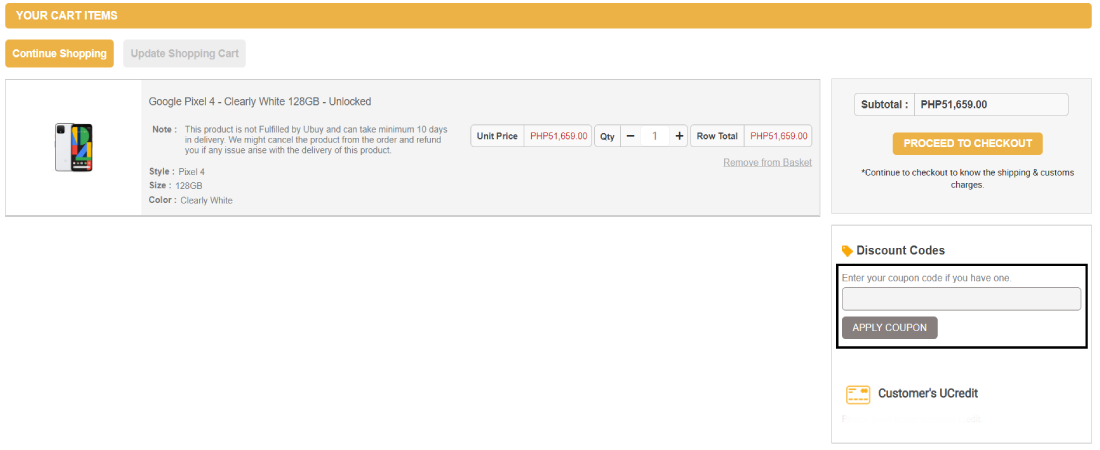The height and width of the screenshot is (450, 1100).
Task: Proceed to Checkout
Action: click(967, 144)
